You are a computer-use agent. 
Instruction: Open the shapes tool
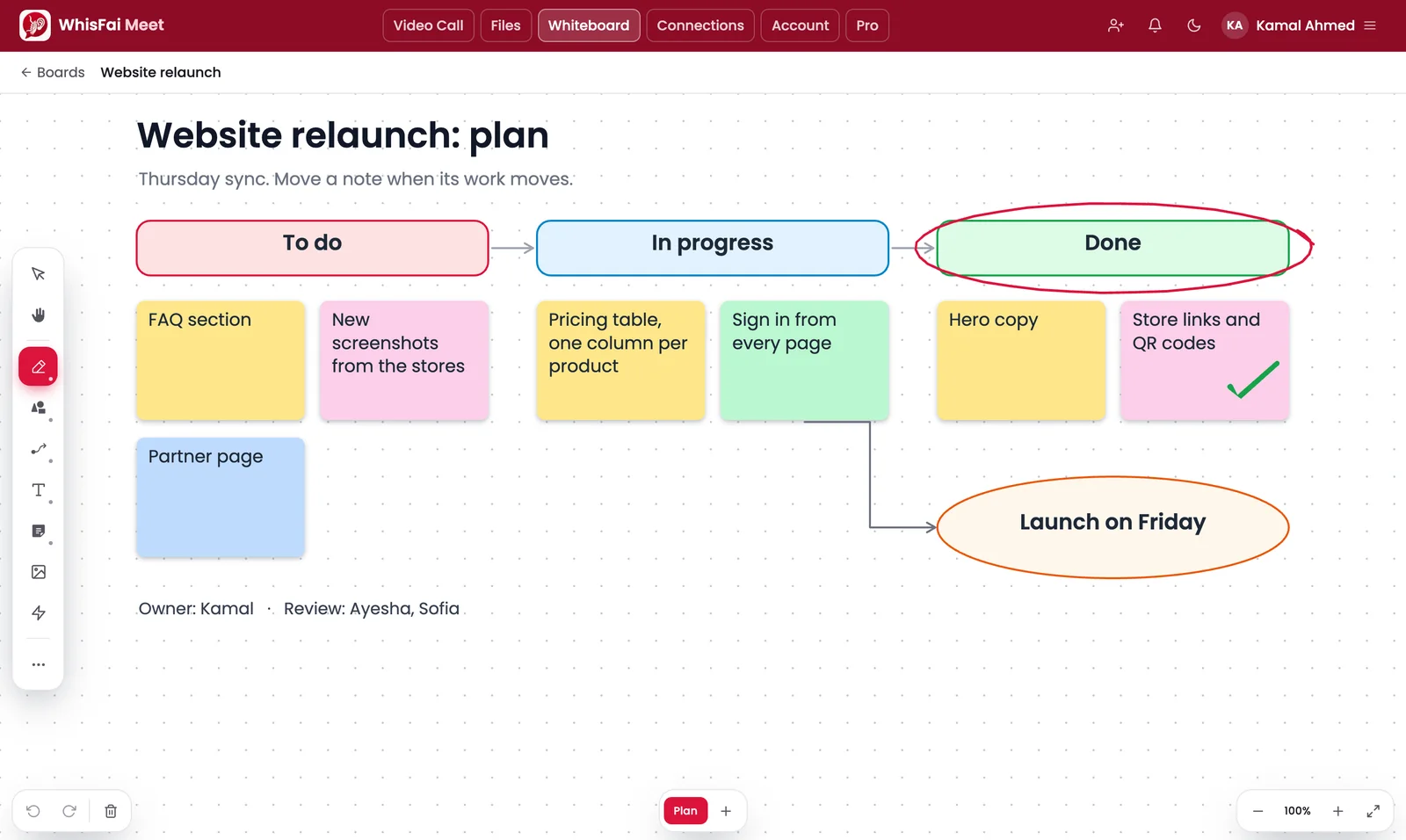tap(38, 408)
